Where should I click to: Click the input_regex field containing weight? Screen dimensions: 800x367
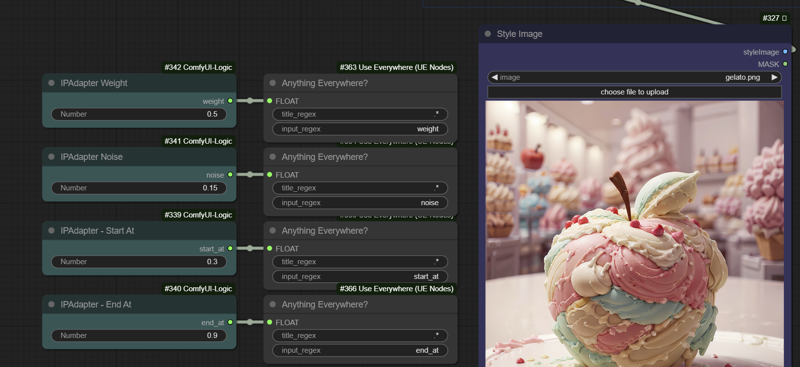click(360, 129)
